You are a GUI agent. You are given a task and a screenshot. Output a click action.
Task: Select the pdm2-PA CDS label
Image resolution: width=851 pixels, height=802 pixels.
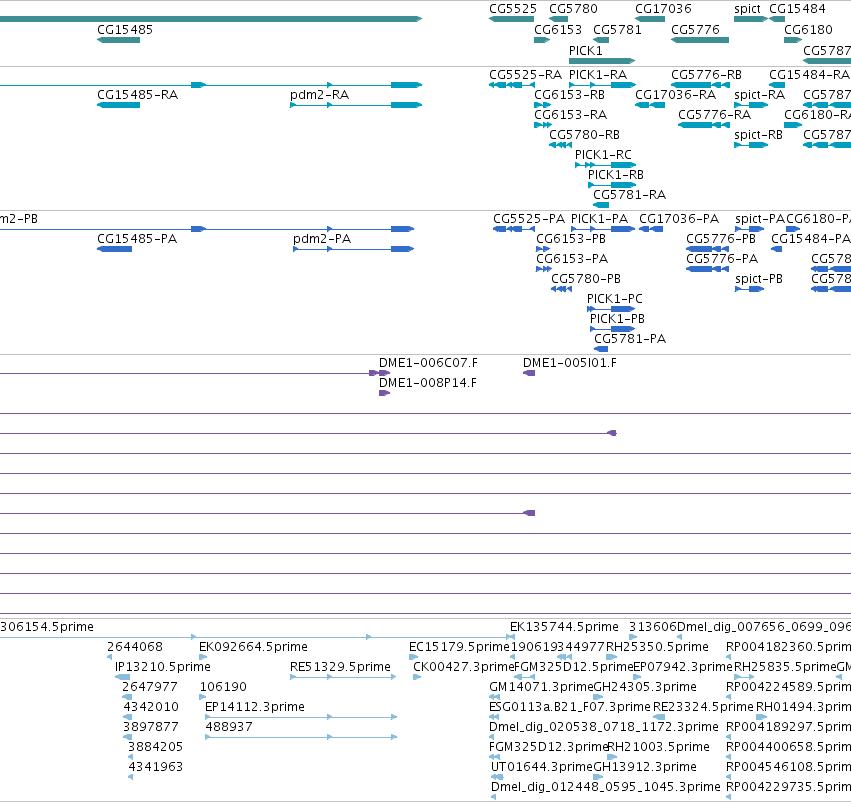tap(322, 239)
